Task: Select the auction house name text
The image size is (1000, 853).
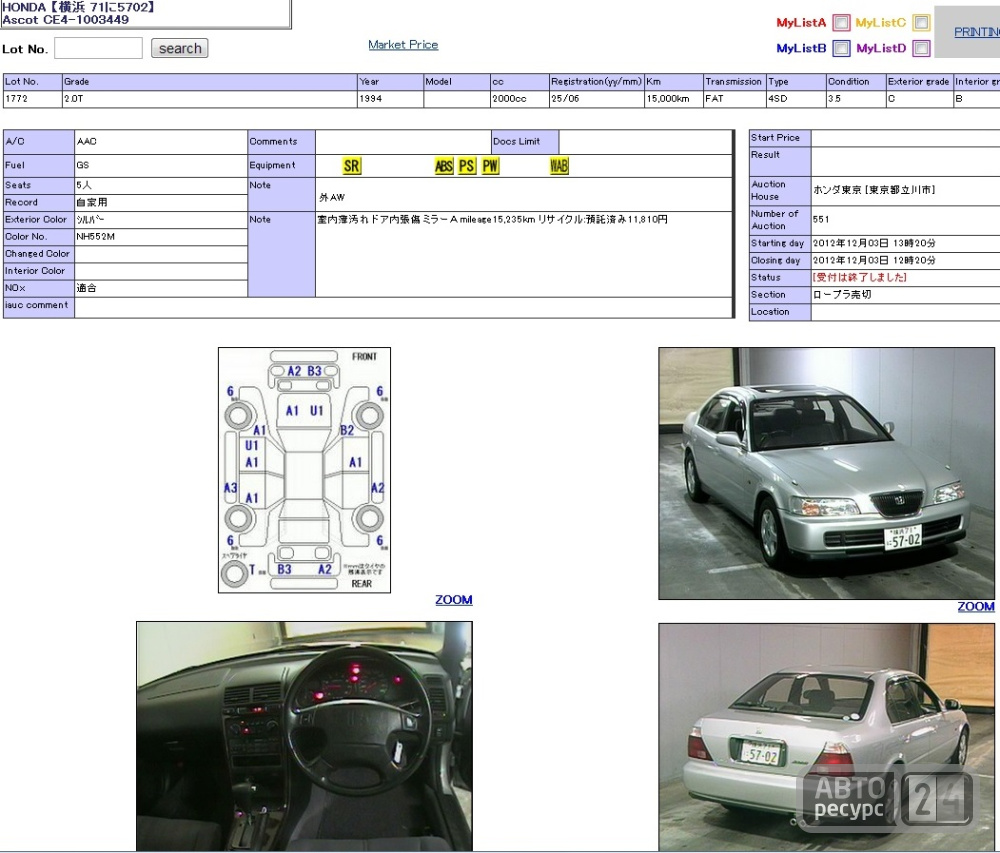Action: 874,190
